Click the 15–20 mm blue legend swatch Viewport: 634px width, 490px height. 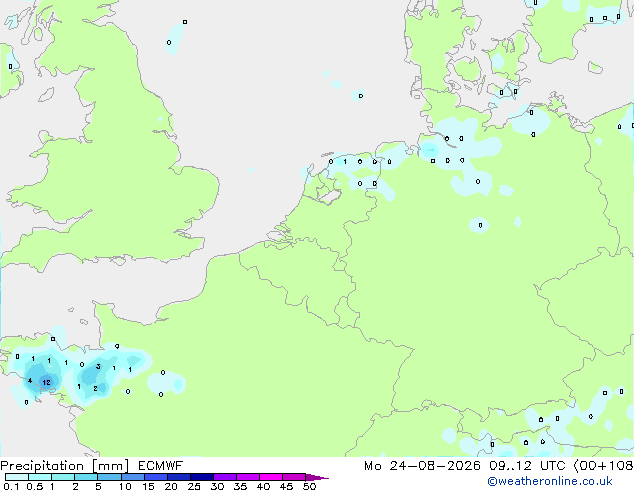(156, 477)
